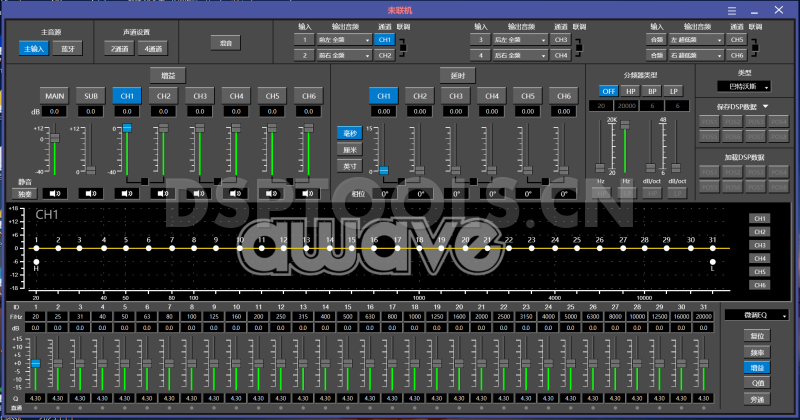Click the CH1/CH2 link square under gain faders
The height and width of the screenshot is (420, 800).
coord(145,181)
